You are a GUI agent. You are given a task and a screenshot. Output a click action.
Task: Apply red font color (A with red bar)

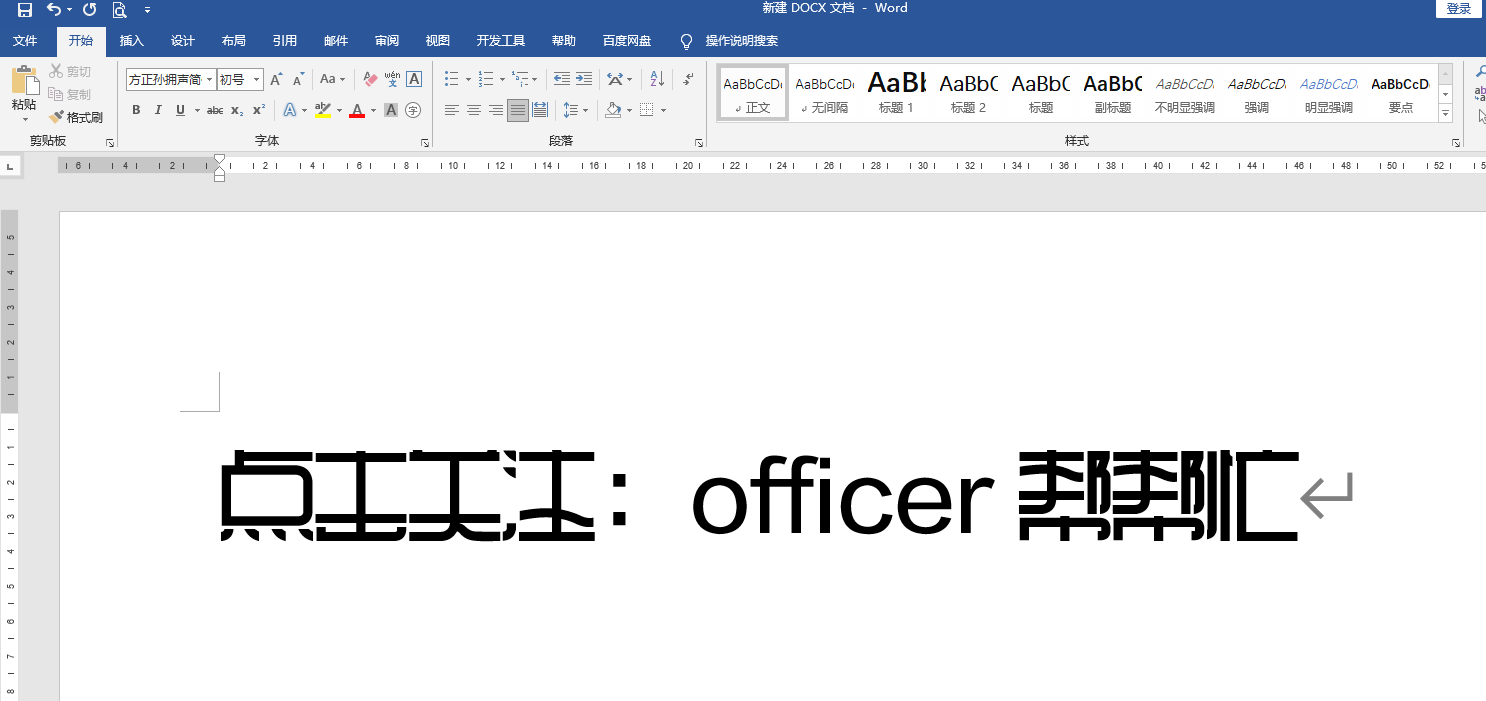pyautogui.click(x=357, y=110)
